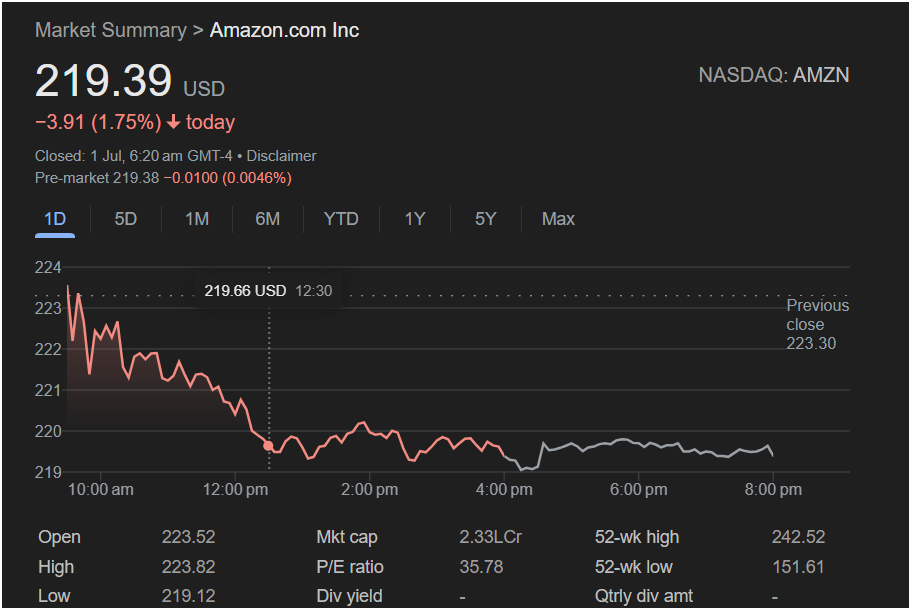Viewport: 911px width, 610px height.
Task: Click the Div yield label
Action: point(349,596)
